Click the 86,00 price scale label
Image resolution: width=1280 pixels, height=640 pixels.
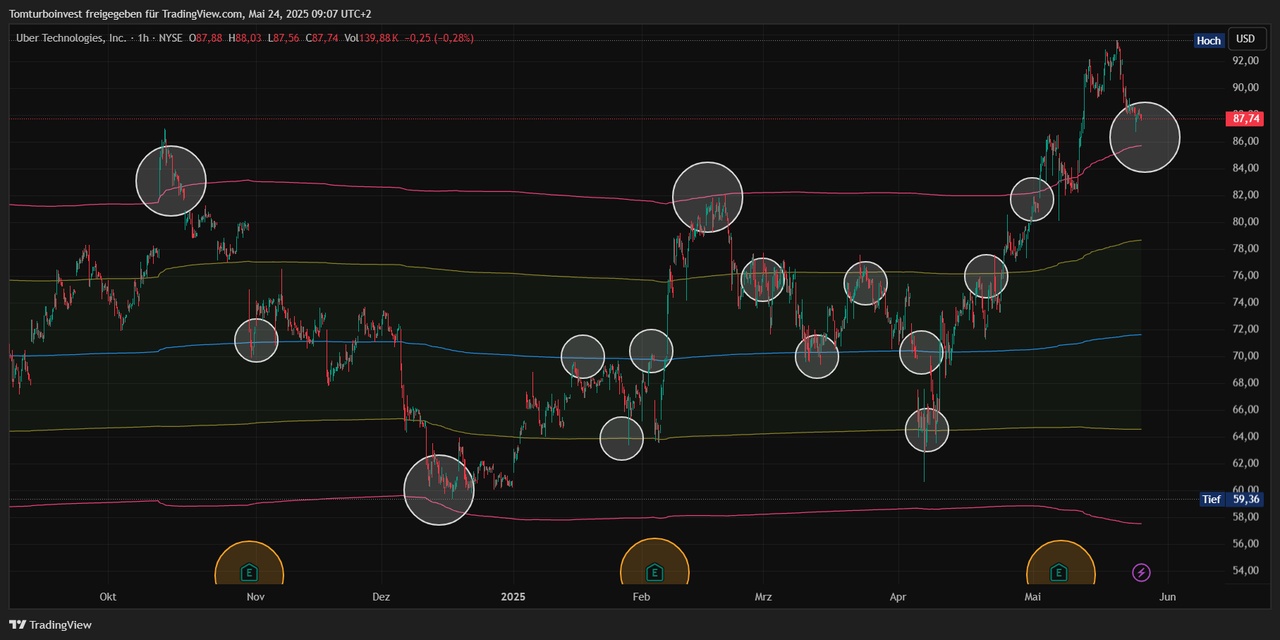point(1245,141)
